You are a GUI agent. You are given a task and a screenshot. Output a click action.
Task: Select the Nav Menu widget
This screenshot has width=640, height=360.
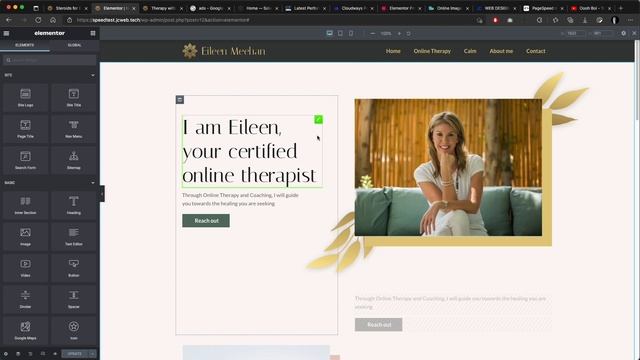[x=73, y=129]
